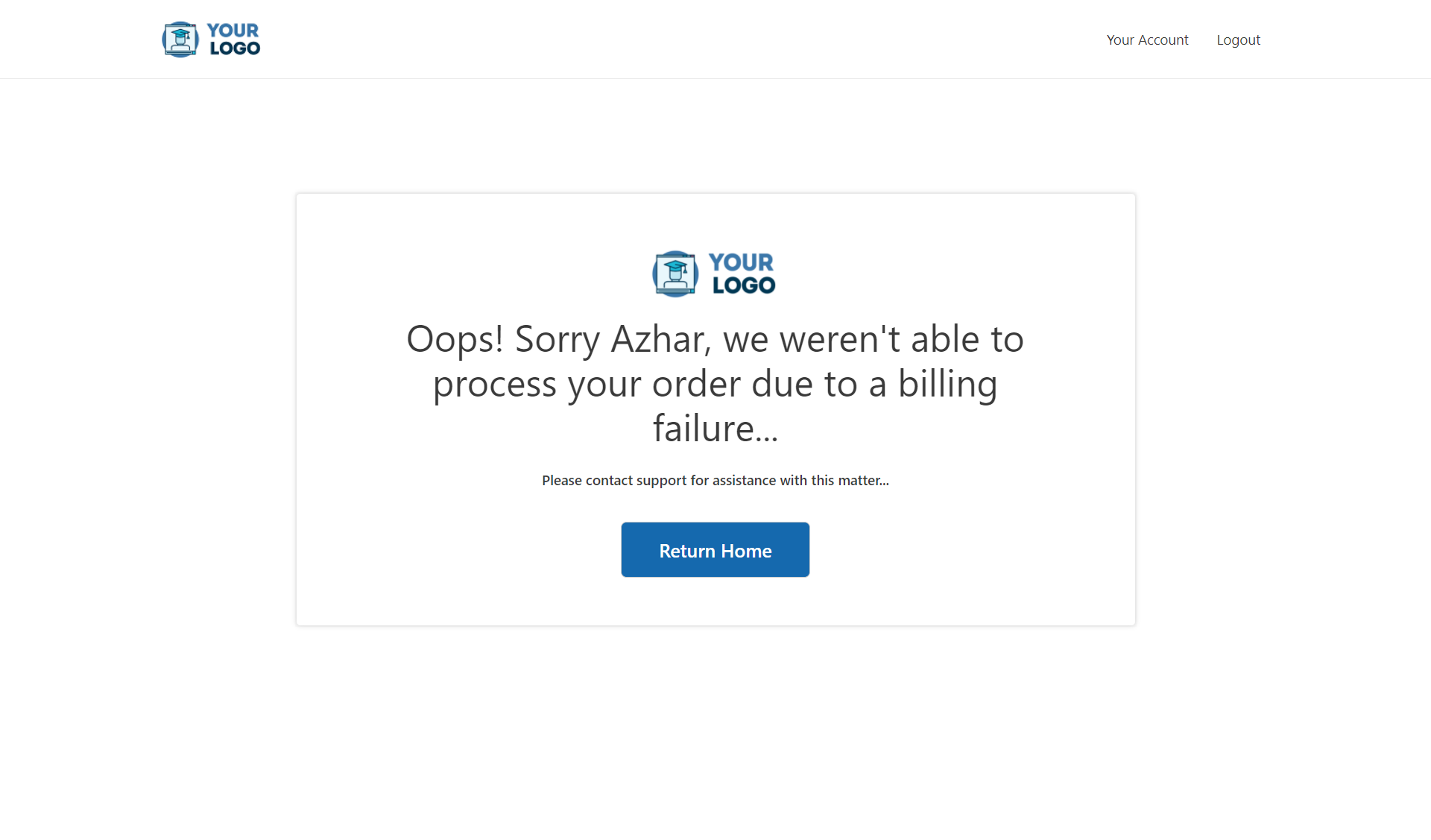Click the "Please contact support" message text
This screenshot has height=840, width=1431.
(x=715, y=481)
